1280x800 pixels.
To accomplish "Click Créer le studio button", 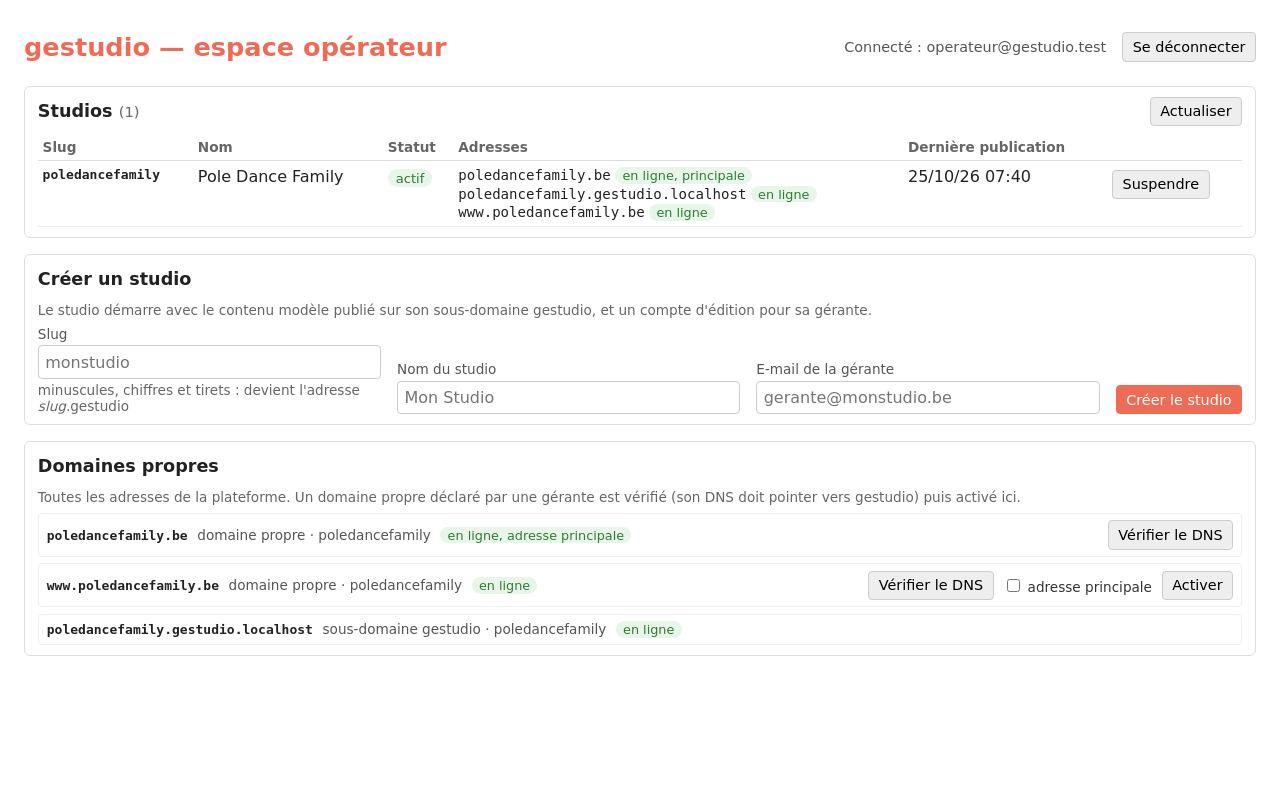I will click(x=1178, y=399).
